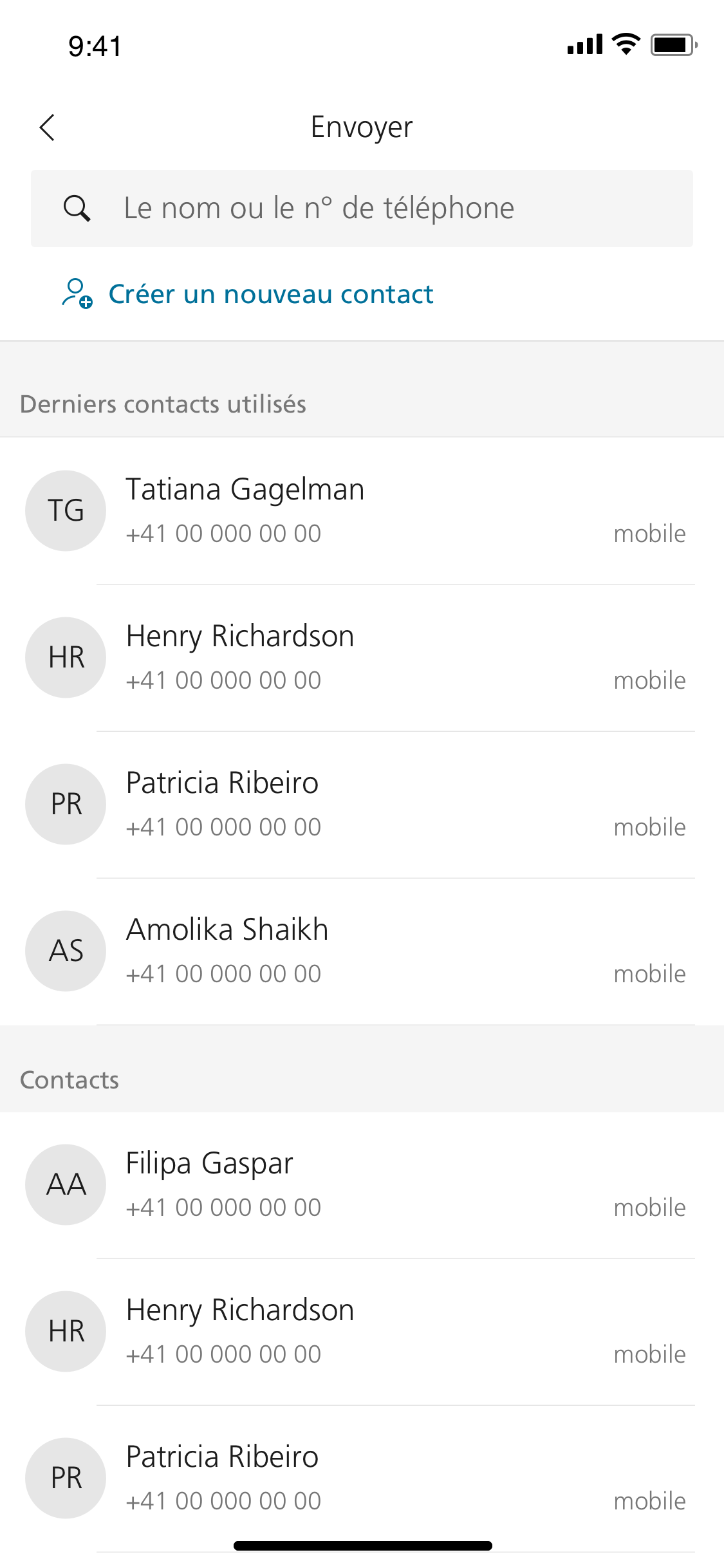
Task: Tap the Contacts section header
Action: 70,1080
